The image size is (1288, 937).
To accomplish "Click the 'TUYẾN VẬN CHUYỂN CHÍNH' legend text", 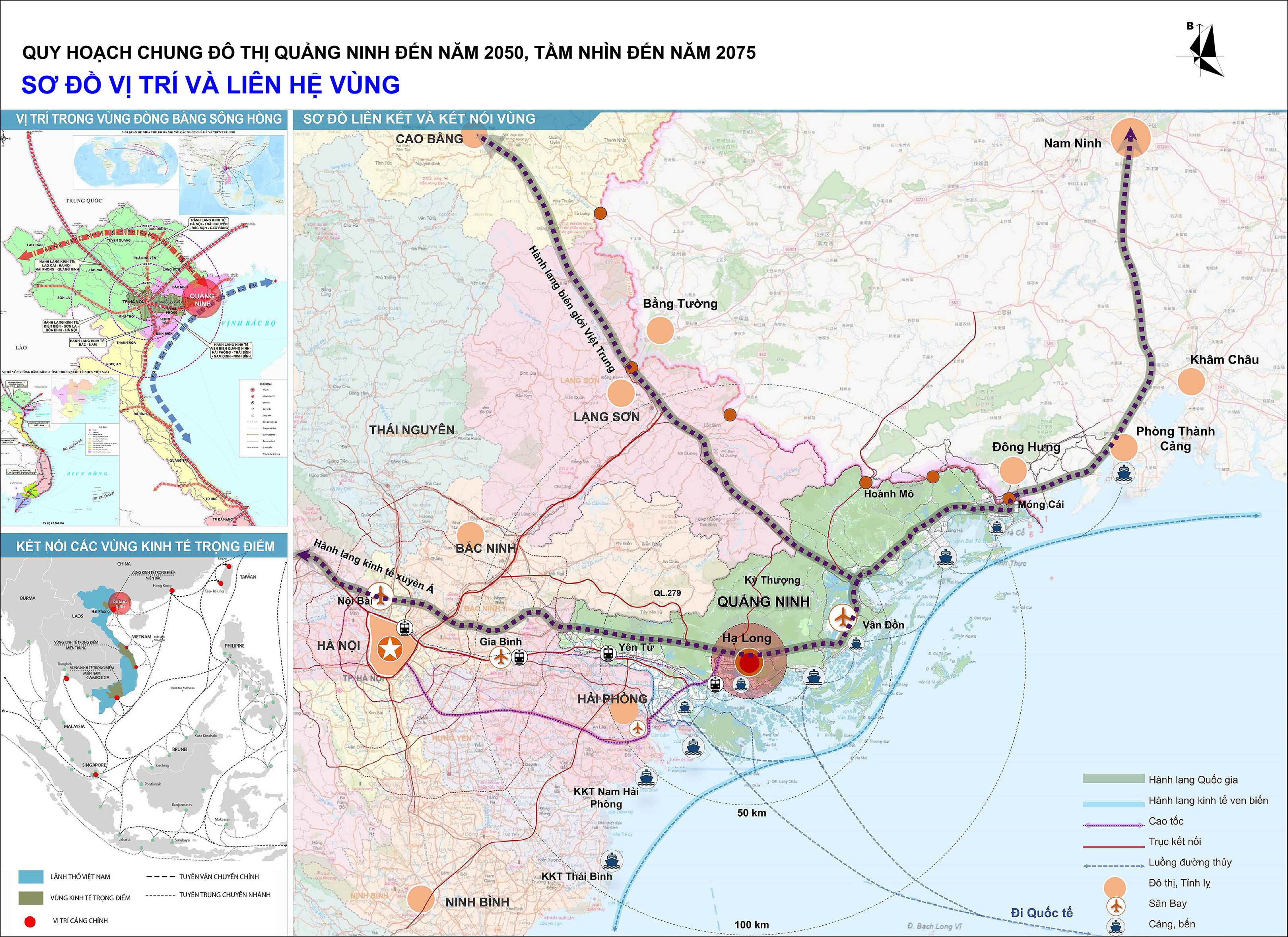I will [x=219, y=877].
